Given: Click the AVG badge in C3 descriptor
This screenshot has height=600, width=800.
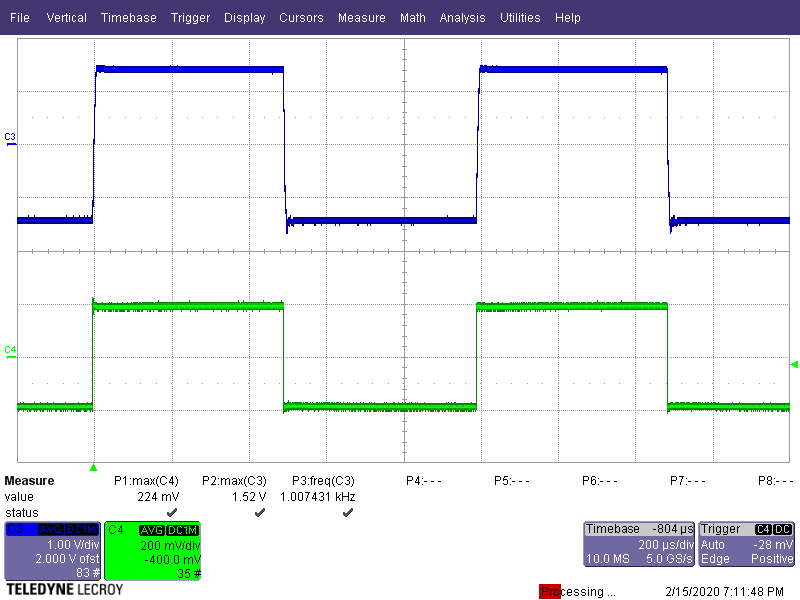Looking at the screenshot, I should 51,530.
